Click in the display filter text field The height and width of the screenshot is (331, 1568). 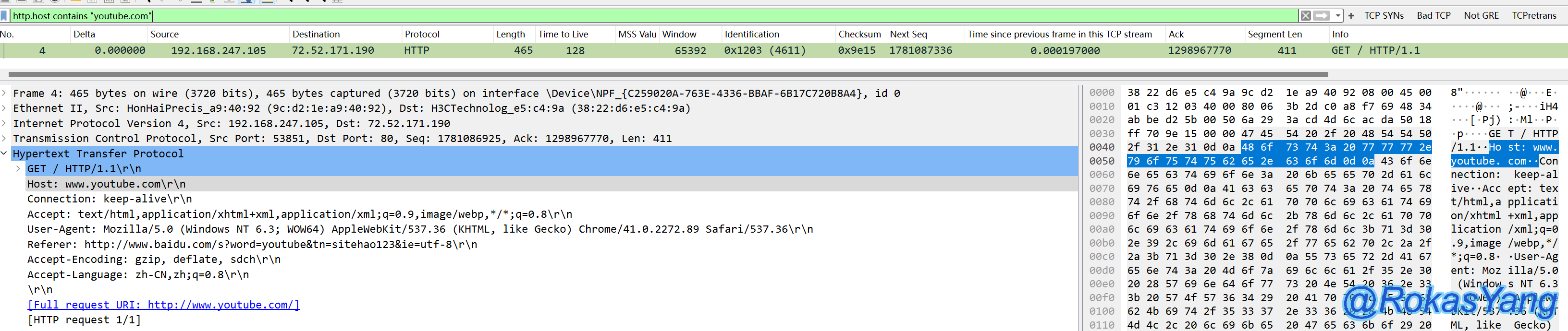coord(609,16)
